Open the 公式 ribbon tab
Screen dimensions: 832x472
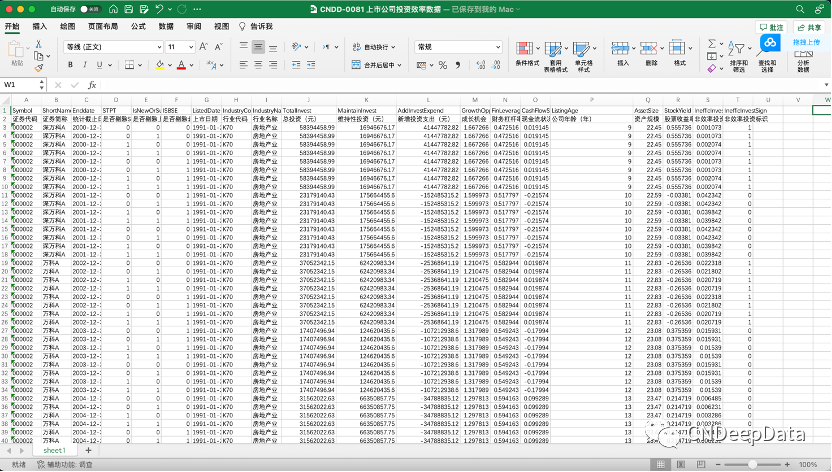[x=138, y=27]
